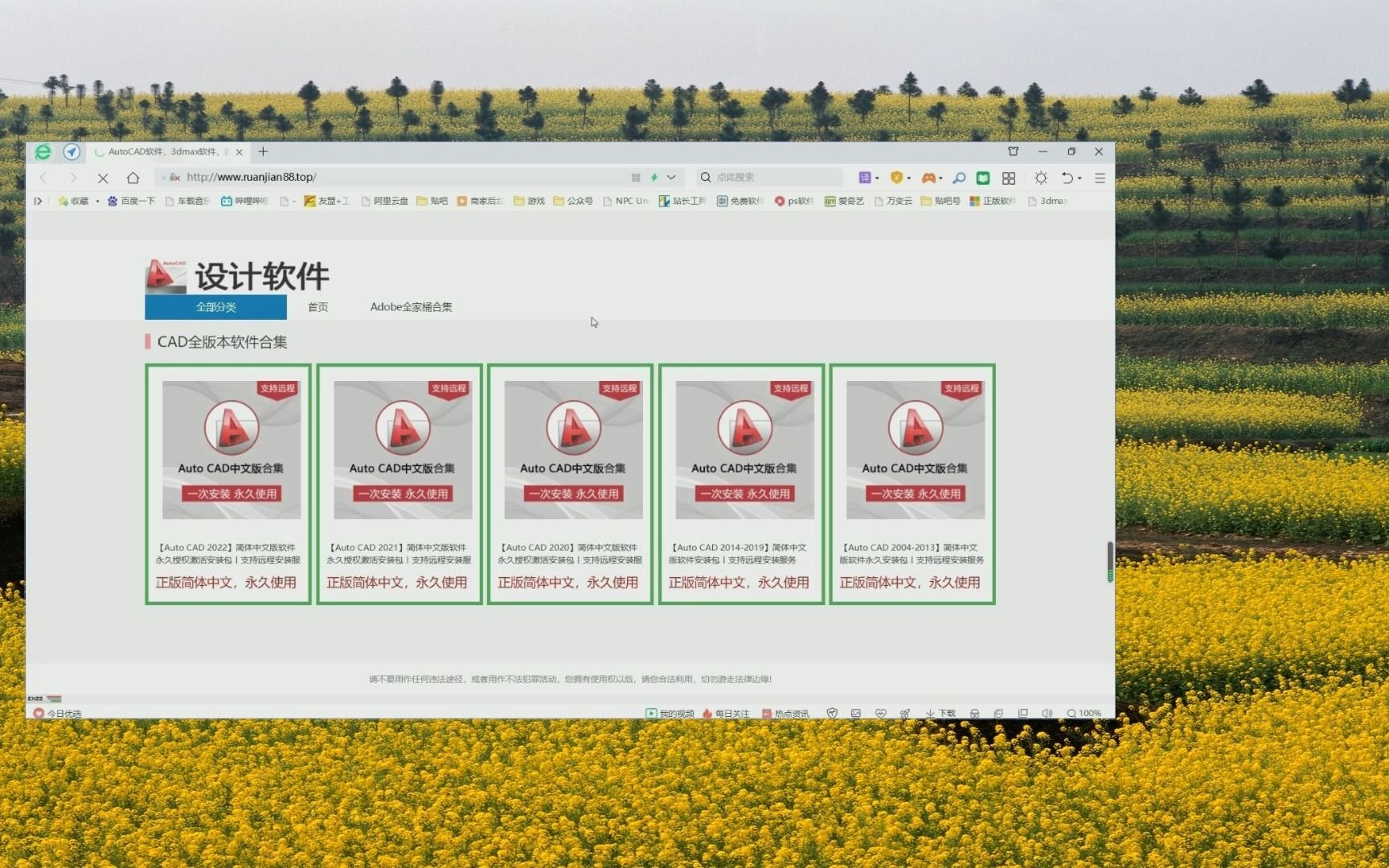1389x868 pixels.
Task: Toggle the heart favorite icon in status bar
Action: (880, 714)
